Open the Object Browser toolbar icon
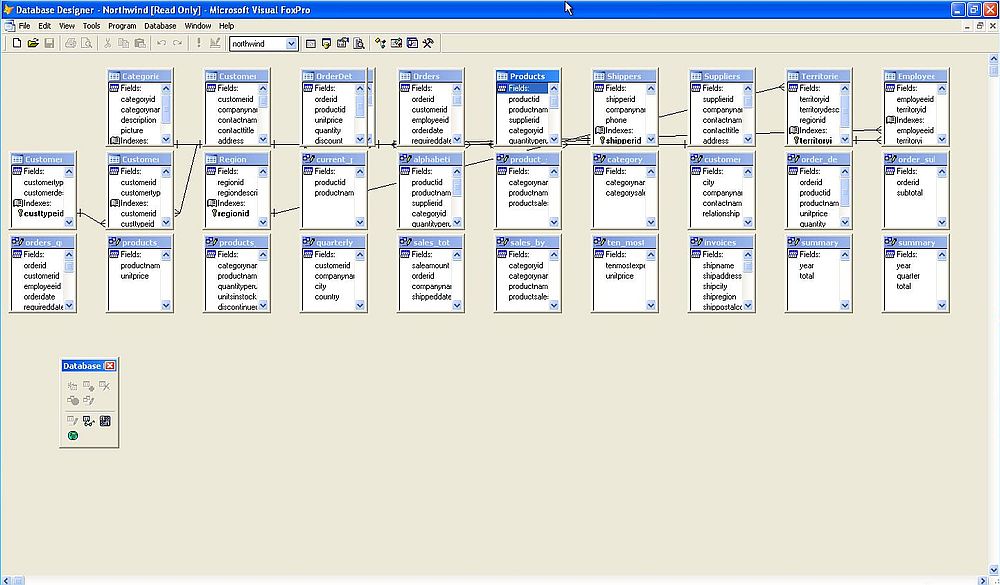1000x585 pixels. coord(396,43)
